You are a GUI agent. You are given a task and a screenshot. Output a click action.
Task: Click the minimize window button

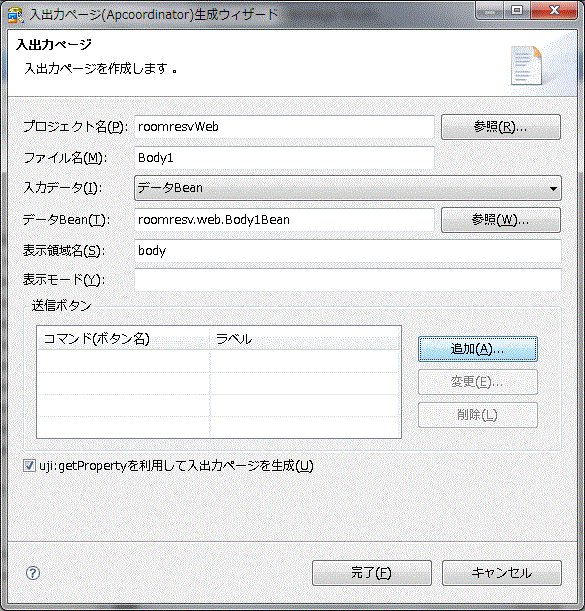click(490, 11)
